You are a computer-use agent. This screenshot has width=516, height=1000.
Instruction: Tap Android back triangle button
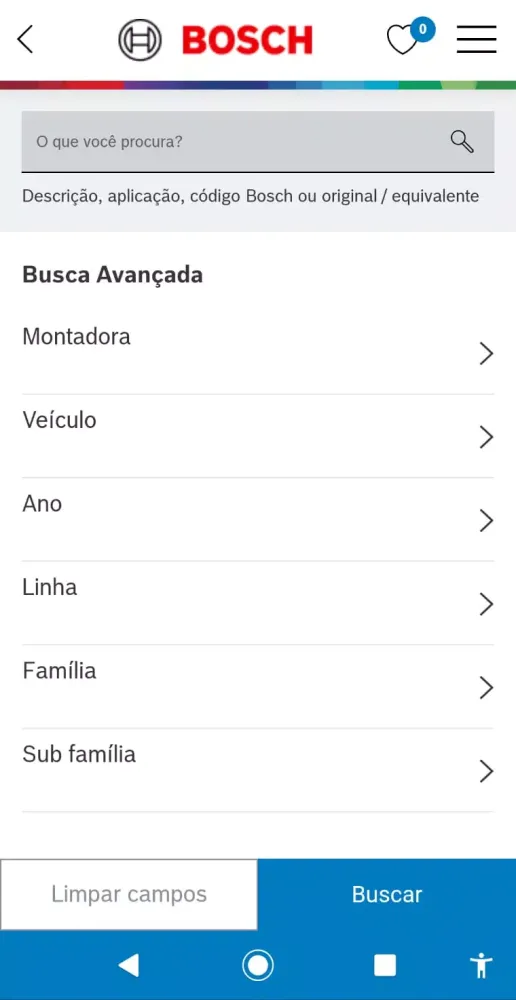(129, 966)
